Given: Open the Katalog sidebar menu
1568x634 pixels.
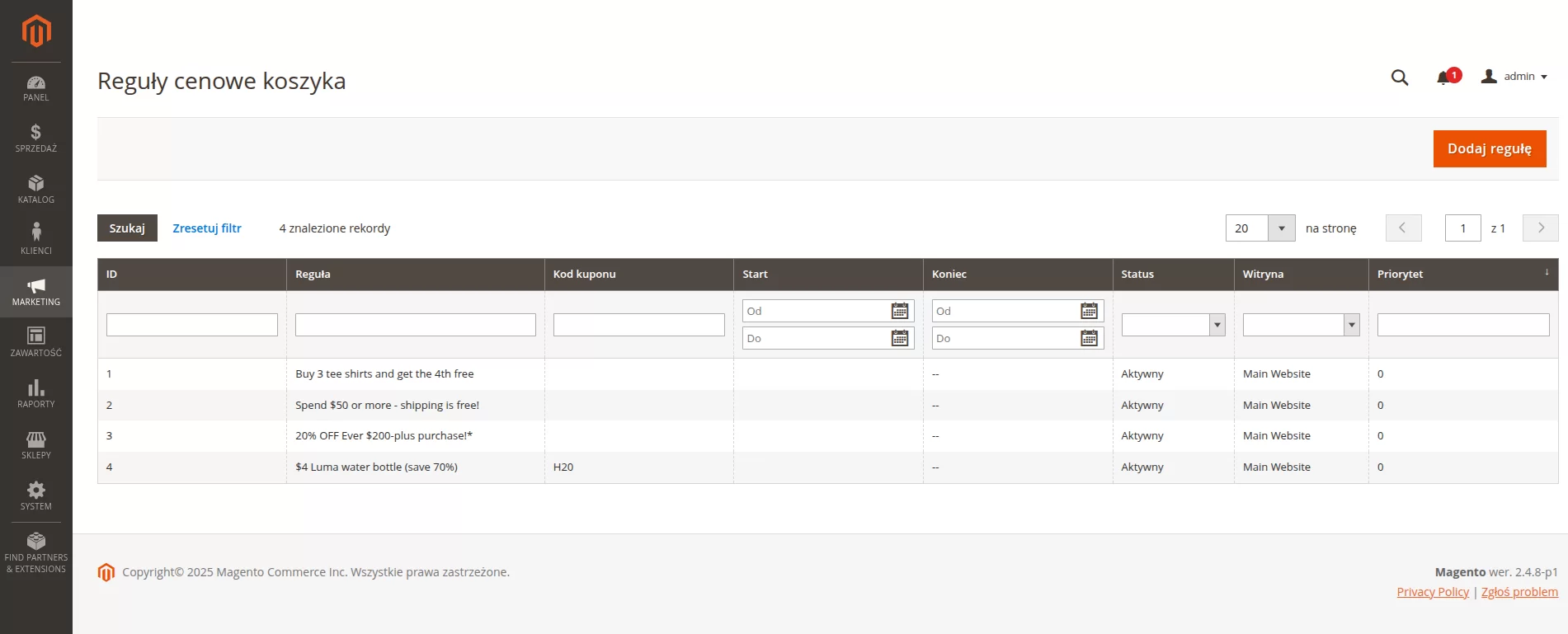Looking at the screenshot, I should [x=36, y=190].
